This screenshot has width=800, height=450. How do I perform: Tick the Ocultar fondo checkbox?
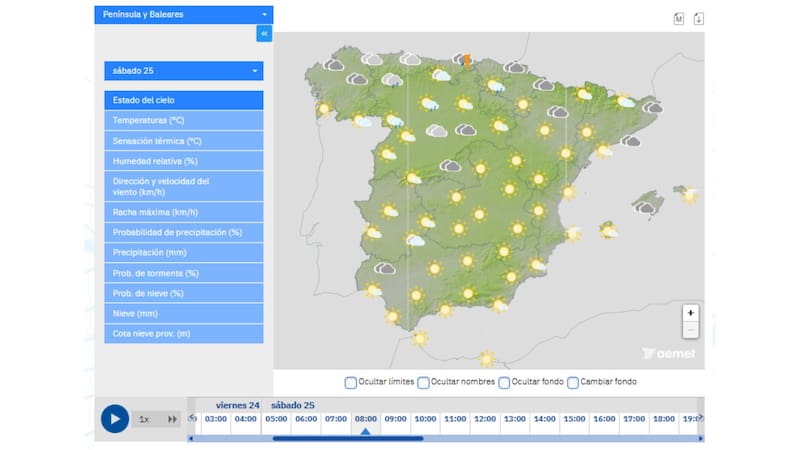tap(504, 383)
